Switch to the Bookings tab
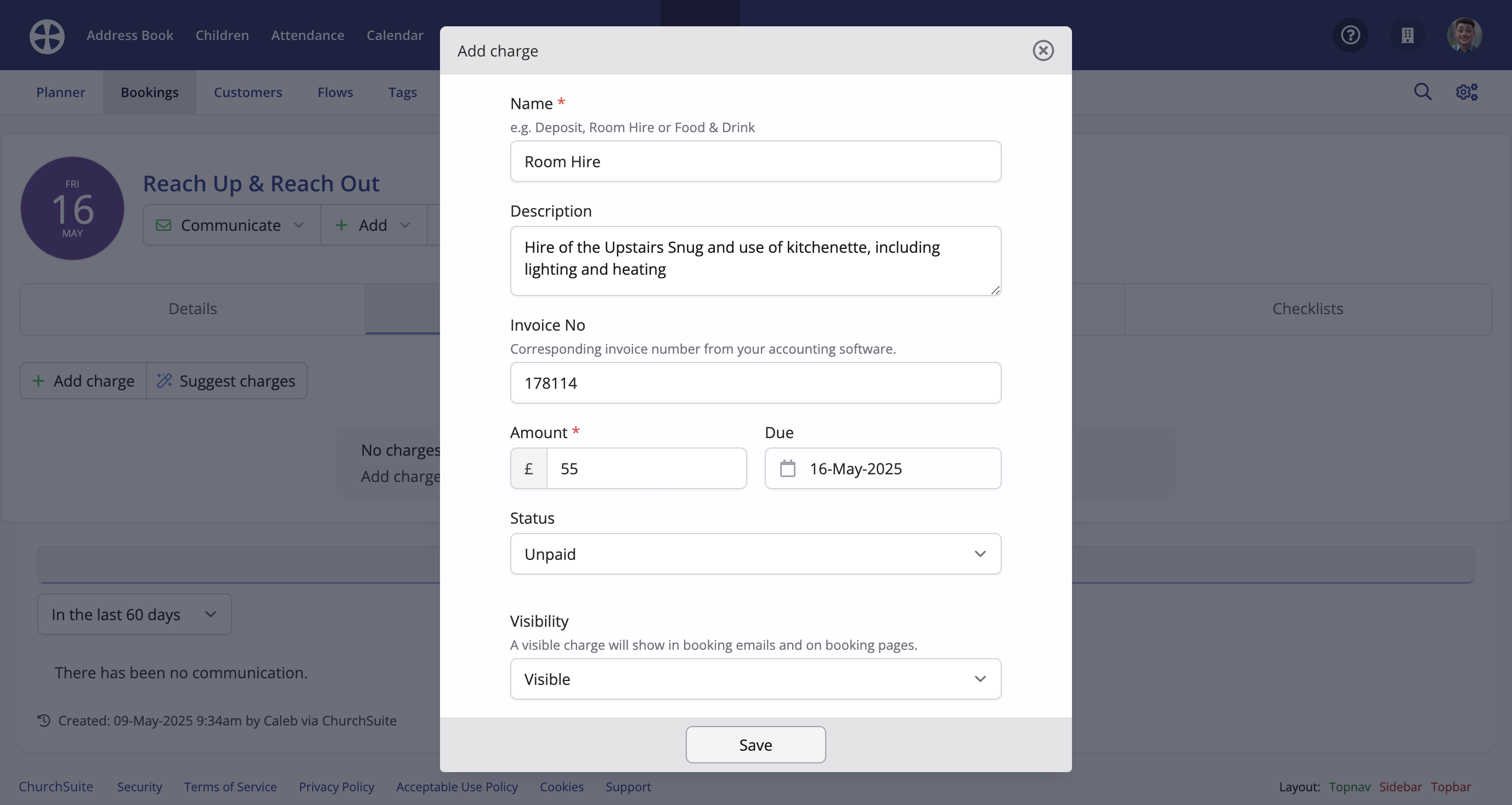The image size is (1512, 805). 150,92
